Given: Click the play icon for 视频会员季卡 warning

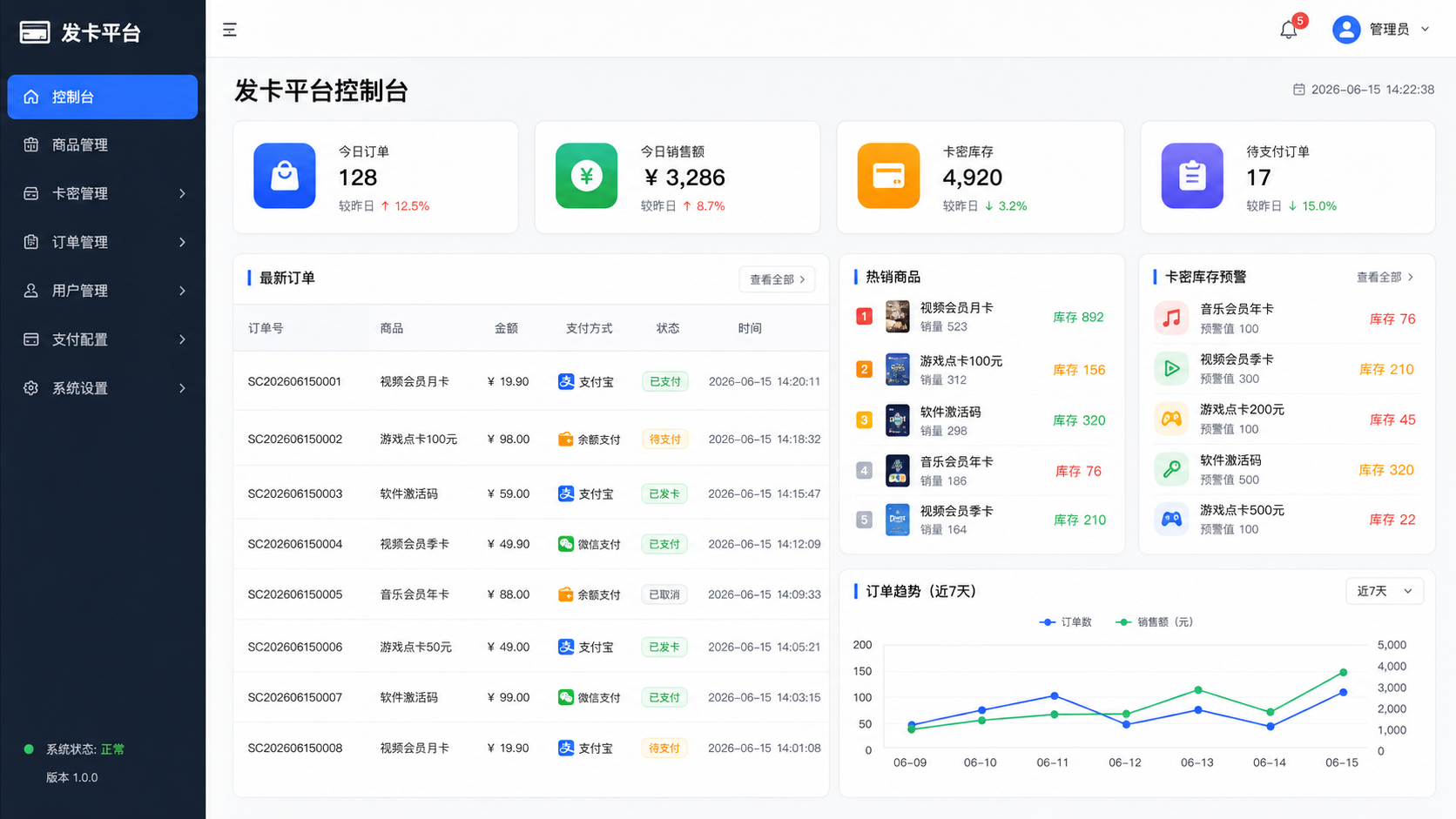Looking at the screenshot, I should [x=1171, y=369].
